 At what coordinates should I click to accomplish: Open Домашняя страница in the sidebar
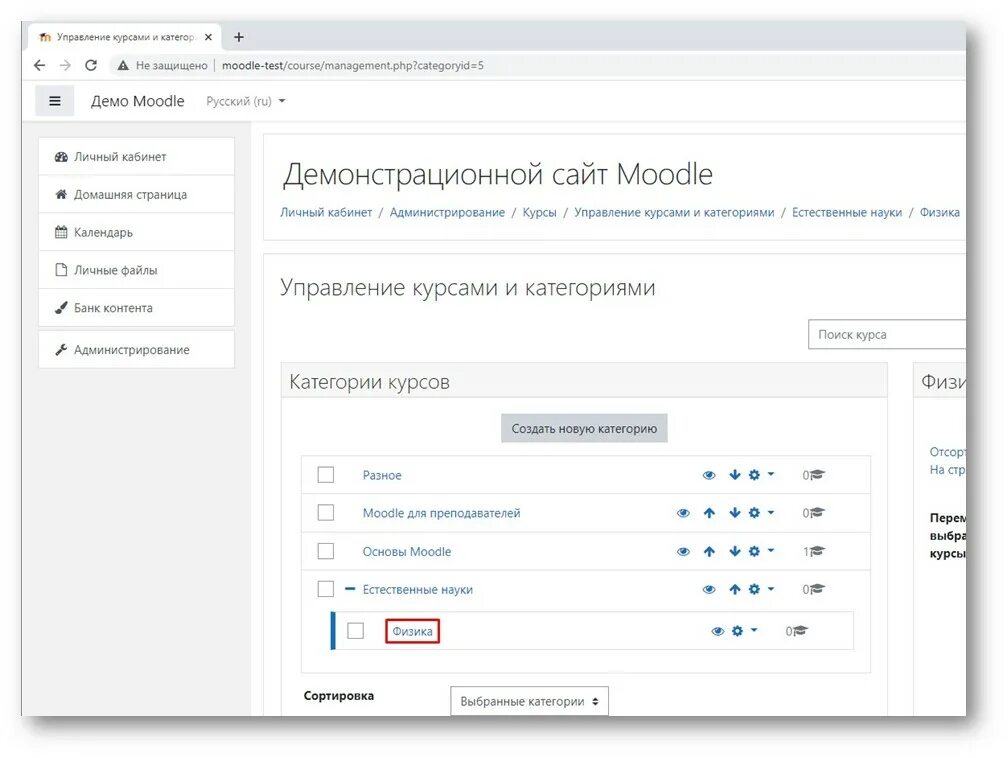[x=136, y=194]
